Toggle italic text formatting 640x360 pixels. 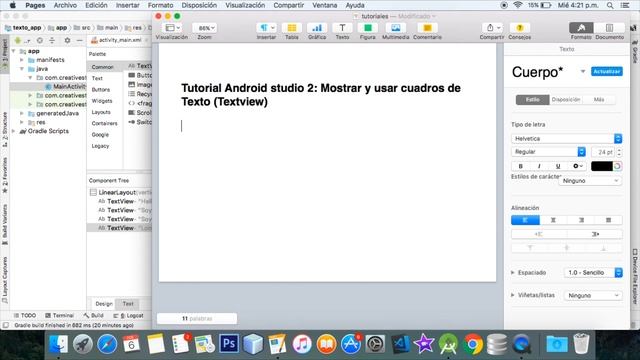click(x=539, y=166)
